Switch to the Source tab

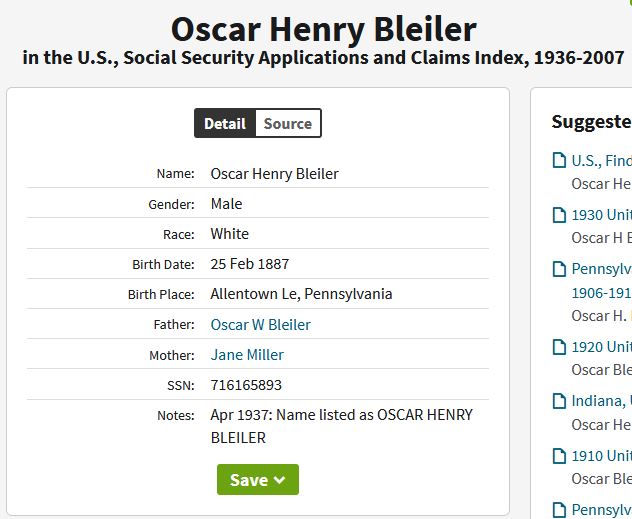pos(288,124)
